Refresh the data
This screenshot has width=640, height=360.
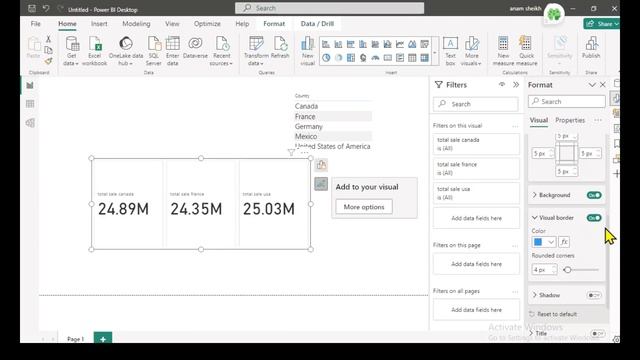280,48
